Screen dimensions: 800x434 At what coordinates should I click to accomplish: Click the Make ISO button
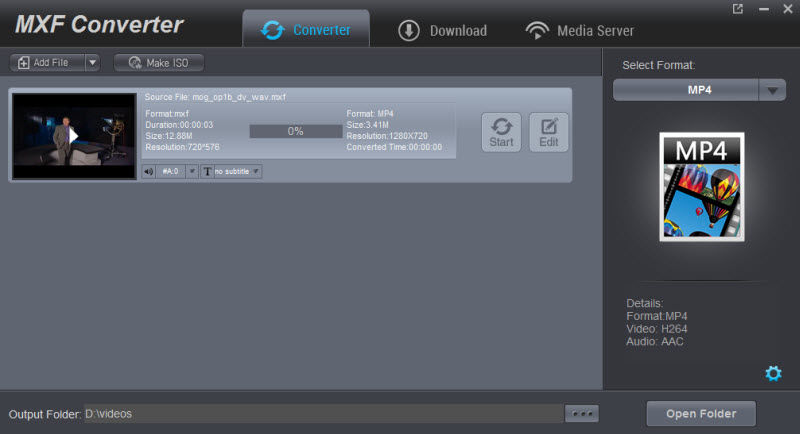pos(159,63)
